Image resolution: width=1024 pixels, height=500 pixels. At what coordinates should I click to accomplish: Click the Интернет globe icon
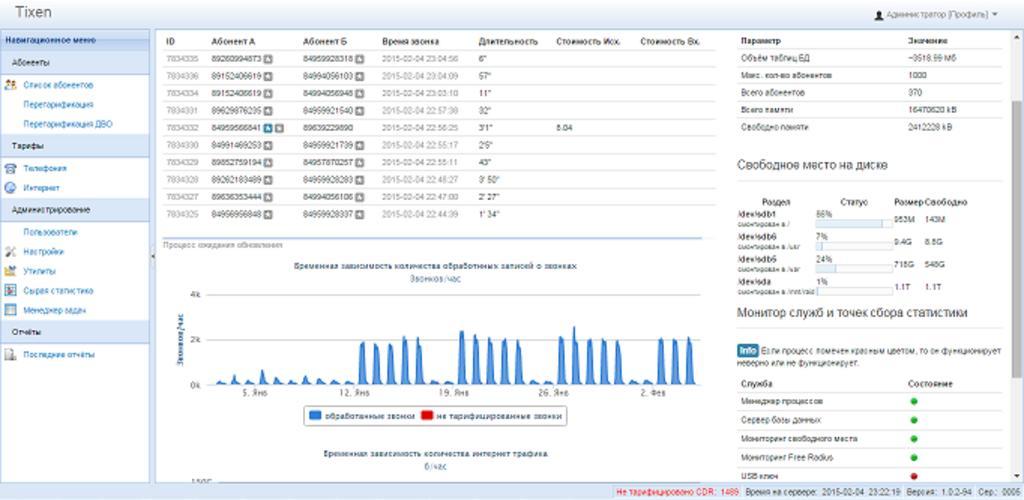click(11, 187)
